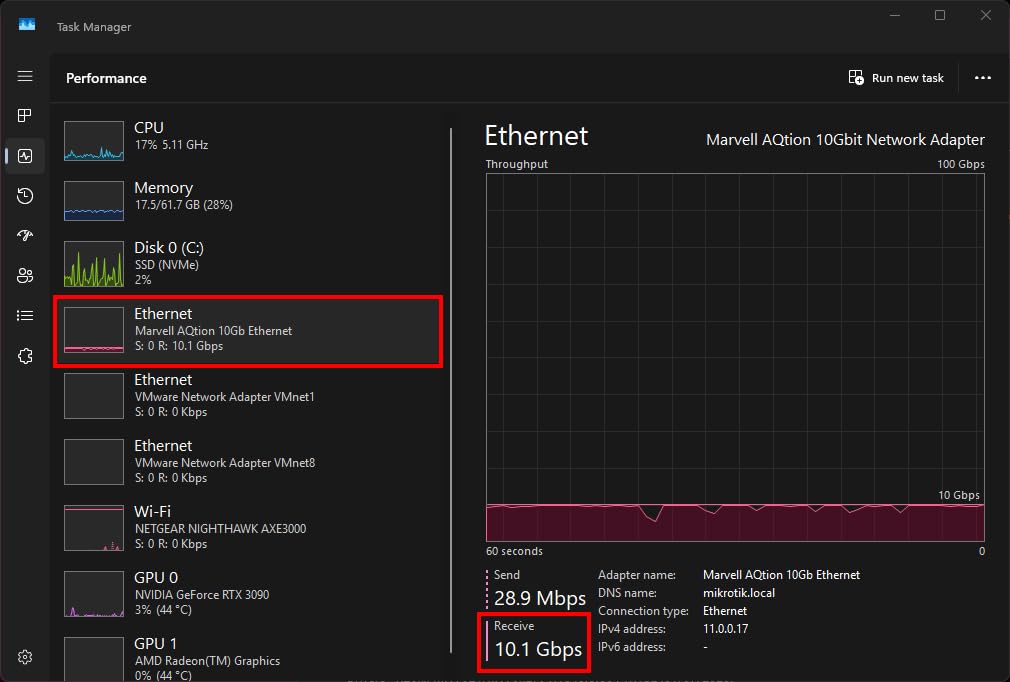Viewport: 1010px width, 682px height.
Task: Select GPU 0 NVIDIA GeForce item
Action: [247, 594]
